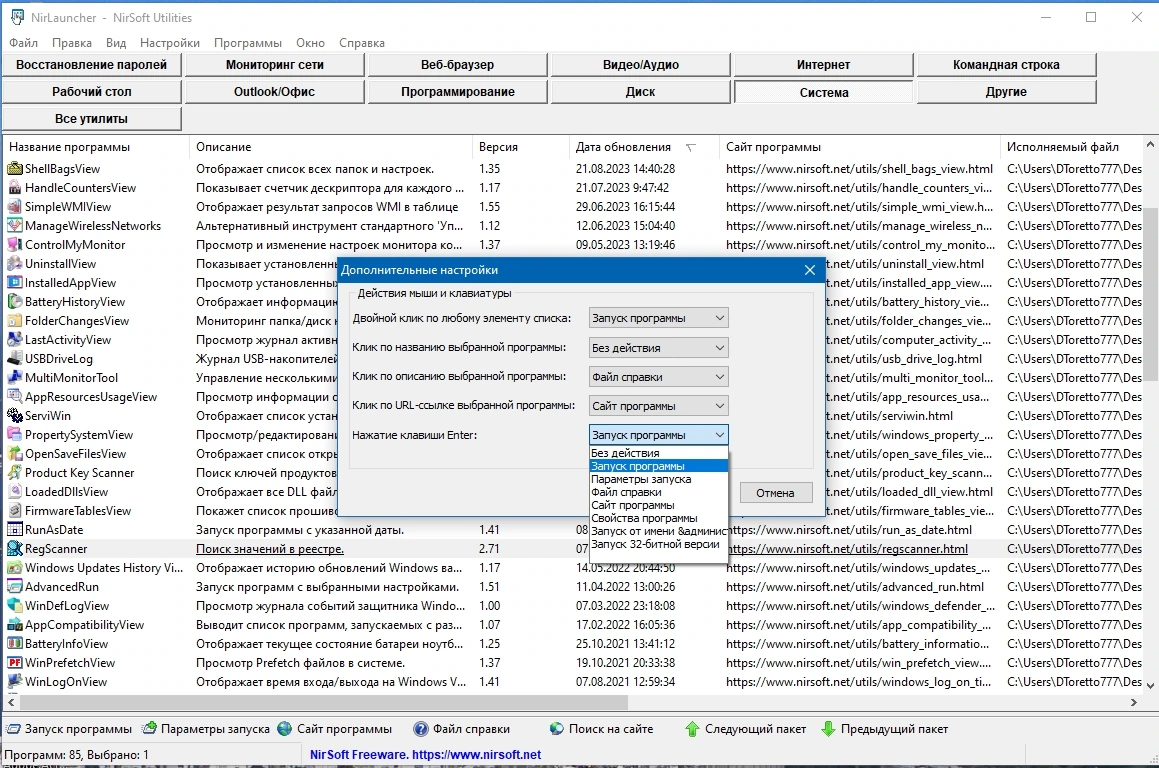
Task: Switch to Мониторинг сети category
Action: 274,65
